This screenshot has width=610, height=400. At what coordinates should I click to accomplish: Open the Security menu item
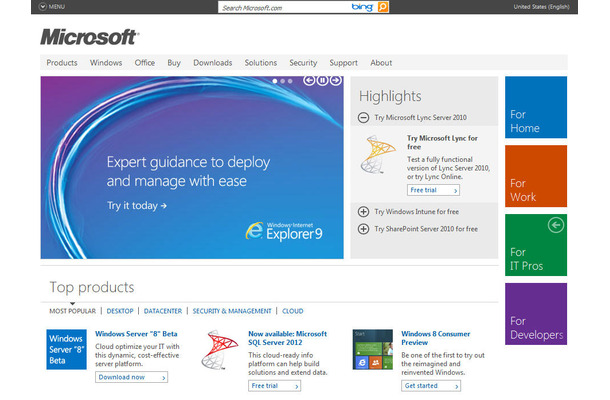point(303,63)
